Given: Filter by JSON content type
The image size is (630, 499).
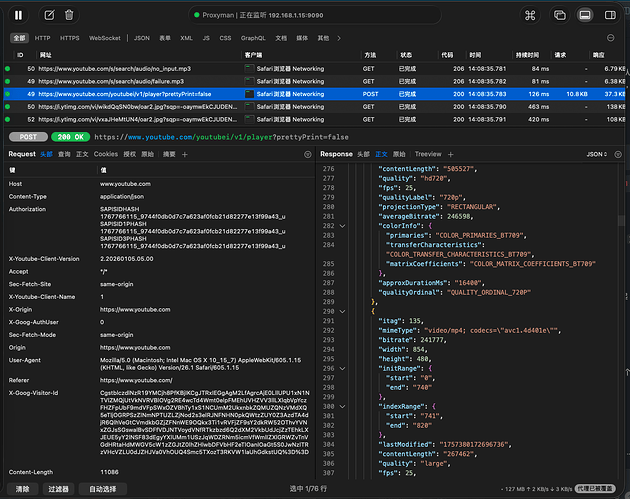Looking at the screenshot, I should [141, 38].
